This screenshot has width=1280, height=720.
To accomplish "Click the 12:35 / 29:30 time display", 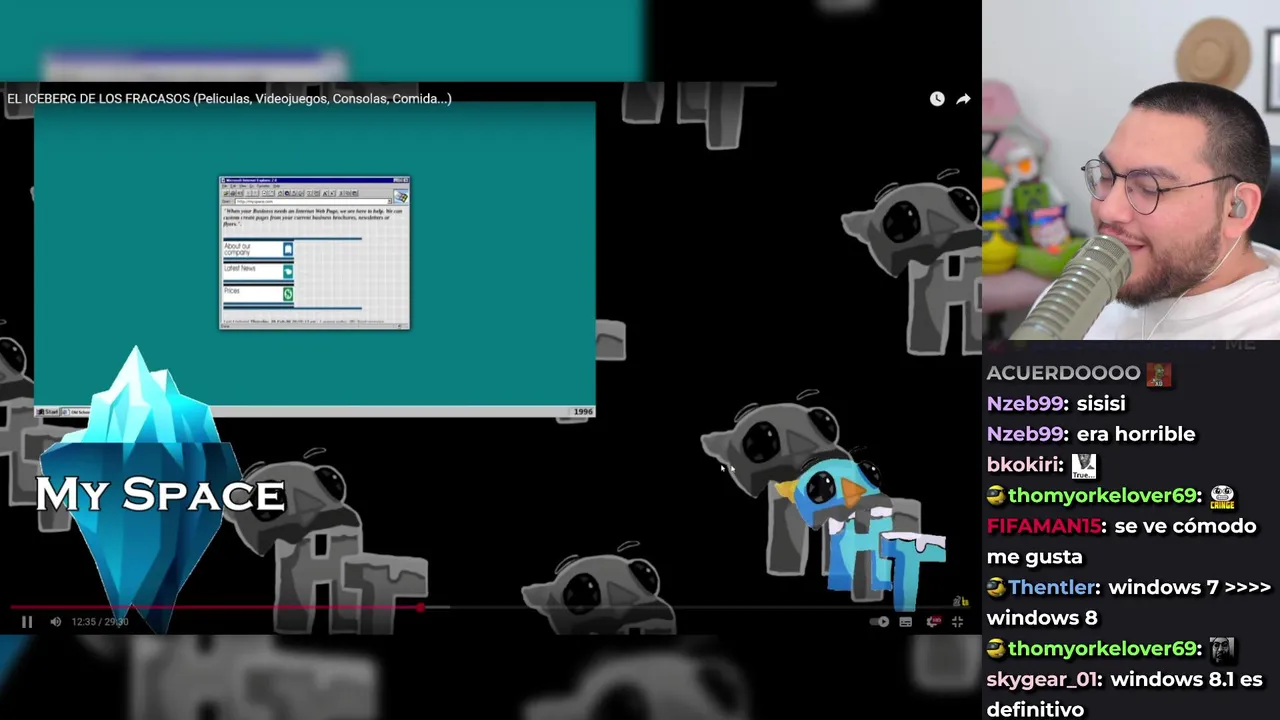I will 100,622.
